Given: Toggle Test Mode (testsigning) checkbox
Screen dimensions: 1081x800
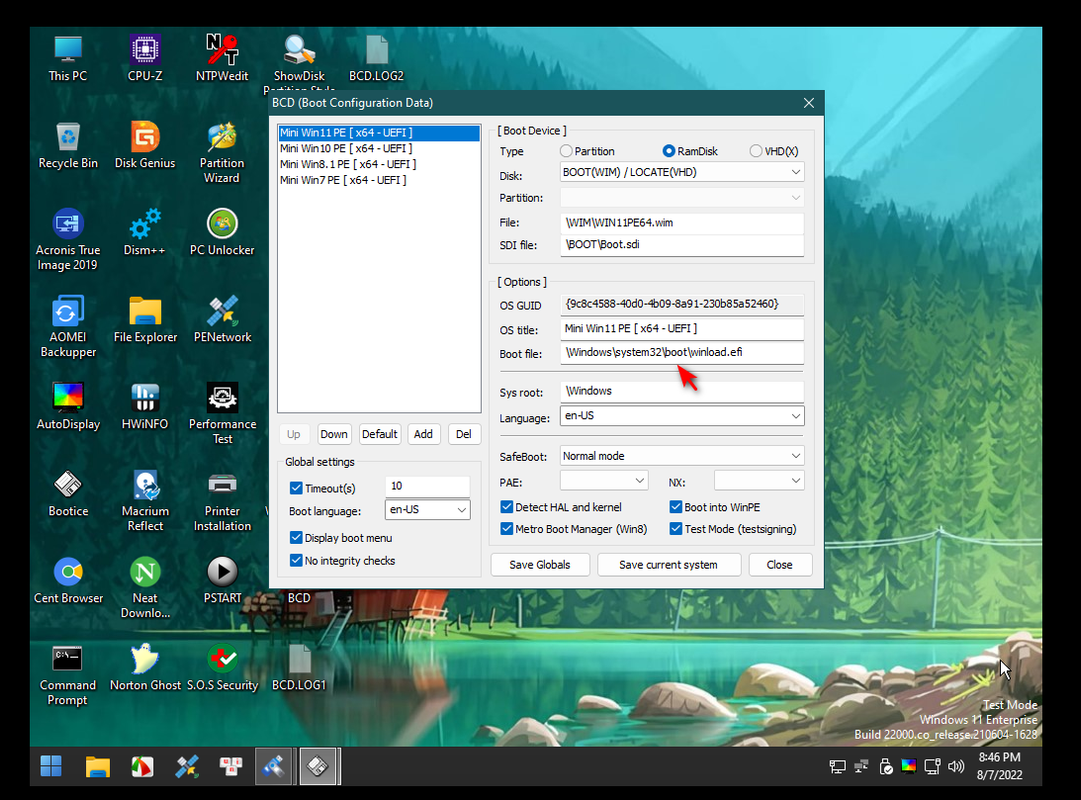Looking at the screenshot, I should click(676, 529).
